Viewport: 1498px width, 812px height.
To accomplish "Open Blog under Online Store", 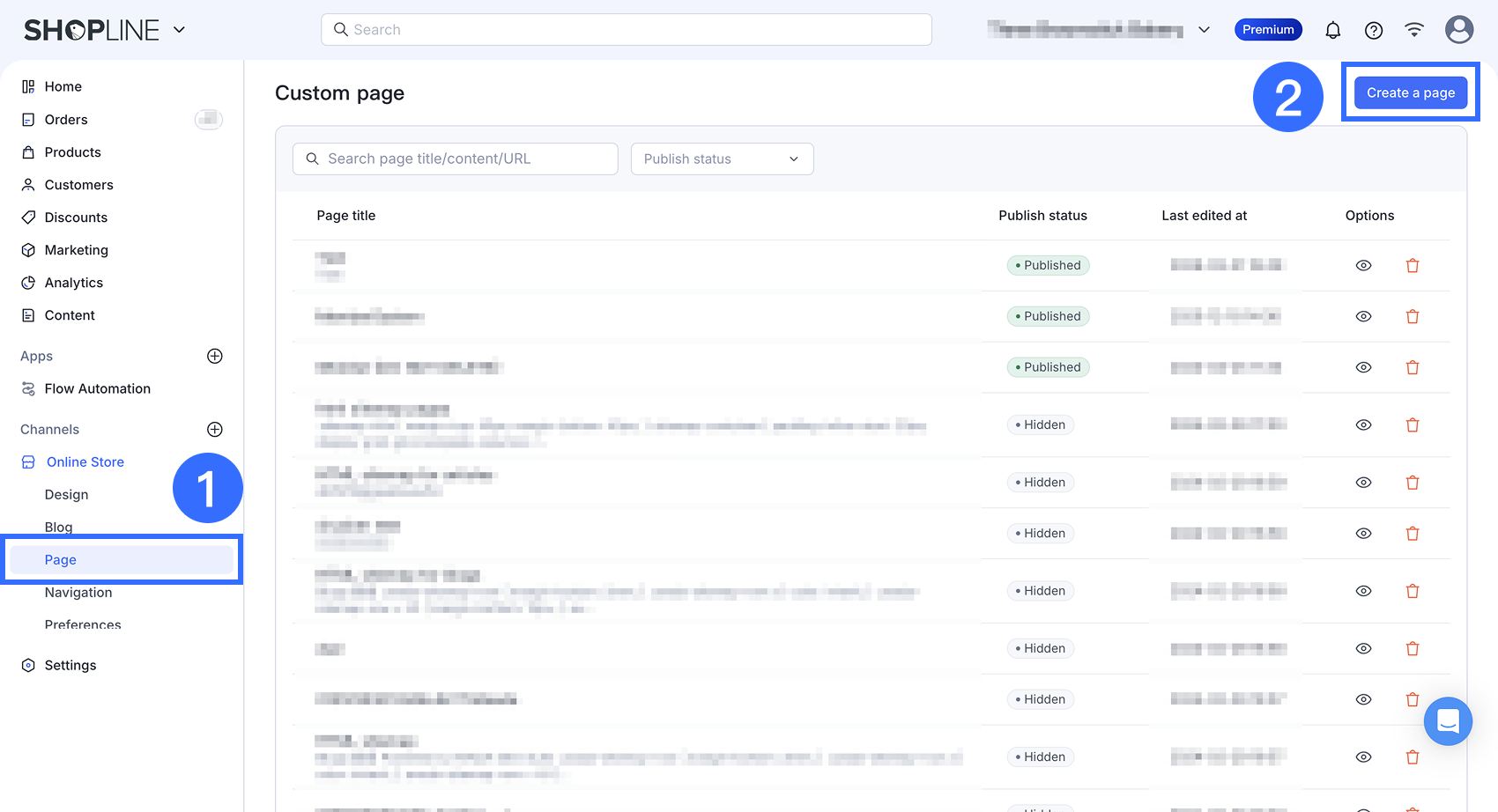I will pos(59,528).
